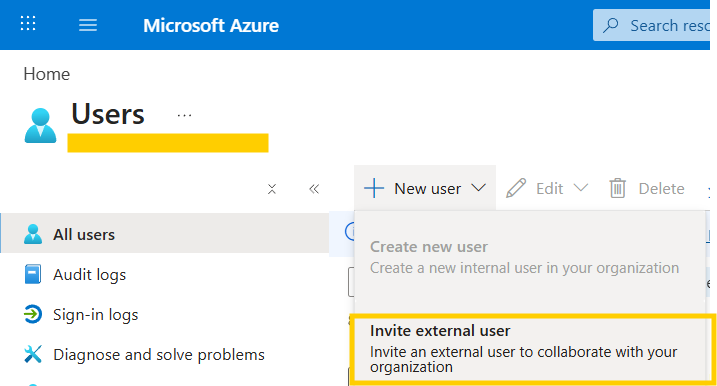Click the Diagnose wrench tools icon

[33, 354]
